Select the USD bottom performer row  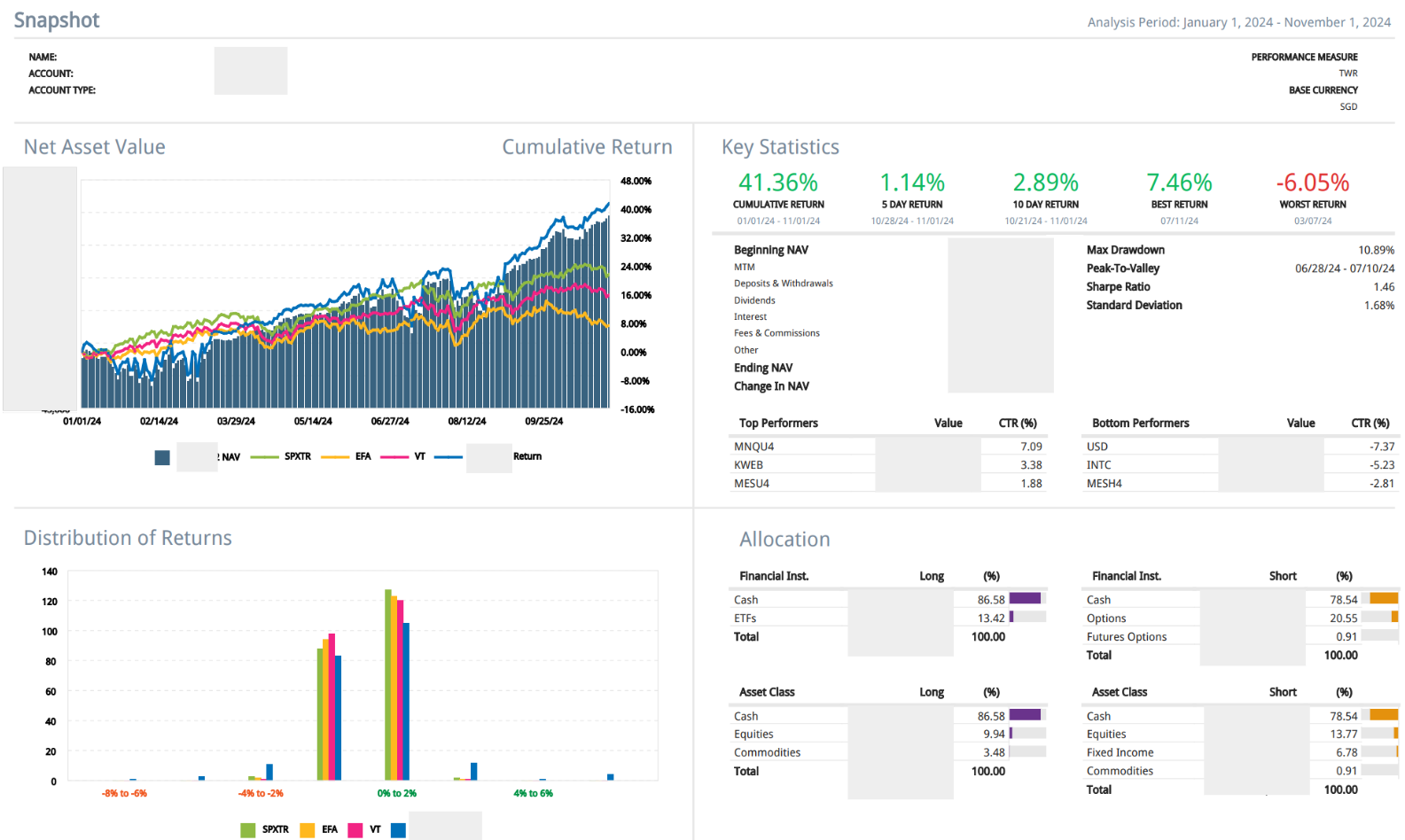tap(1240, 447)
